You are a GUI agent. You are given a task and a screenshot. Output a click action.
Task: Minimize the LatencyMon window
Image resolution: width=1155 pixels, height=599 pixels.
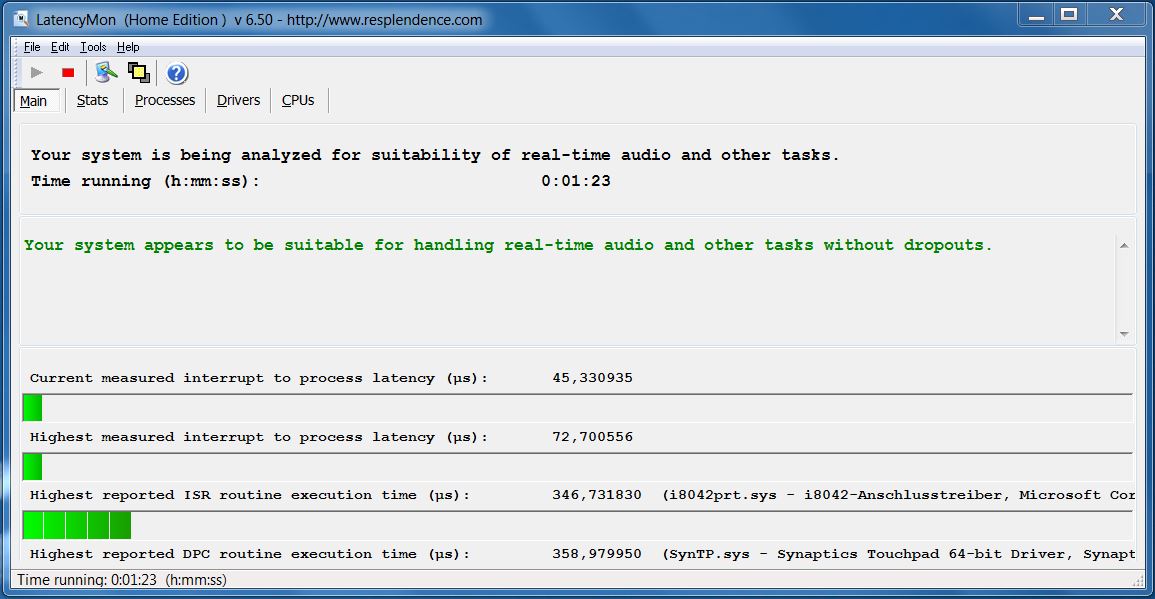coord(1036,14)
